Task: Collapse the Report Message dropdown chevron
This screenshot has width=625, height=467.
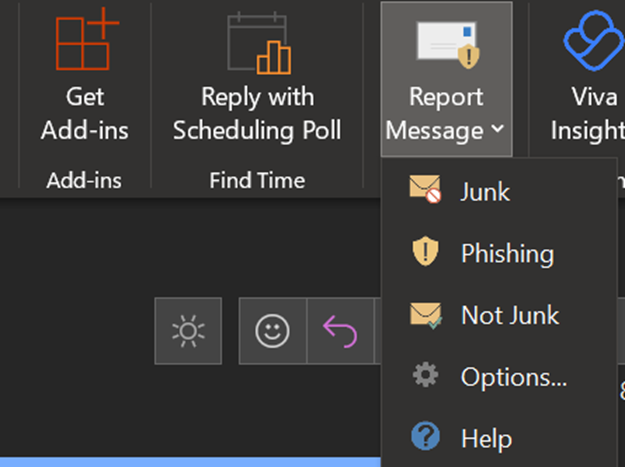Action: 497,128
